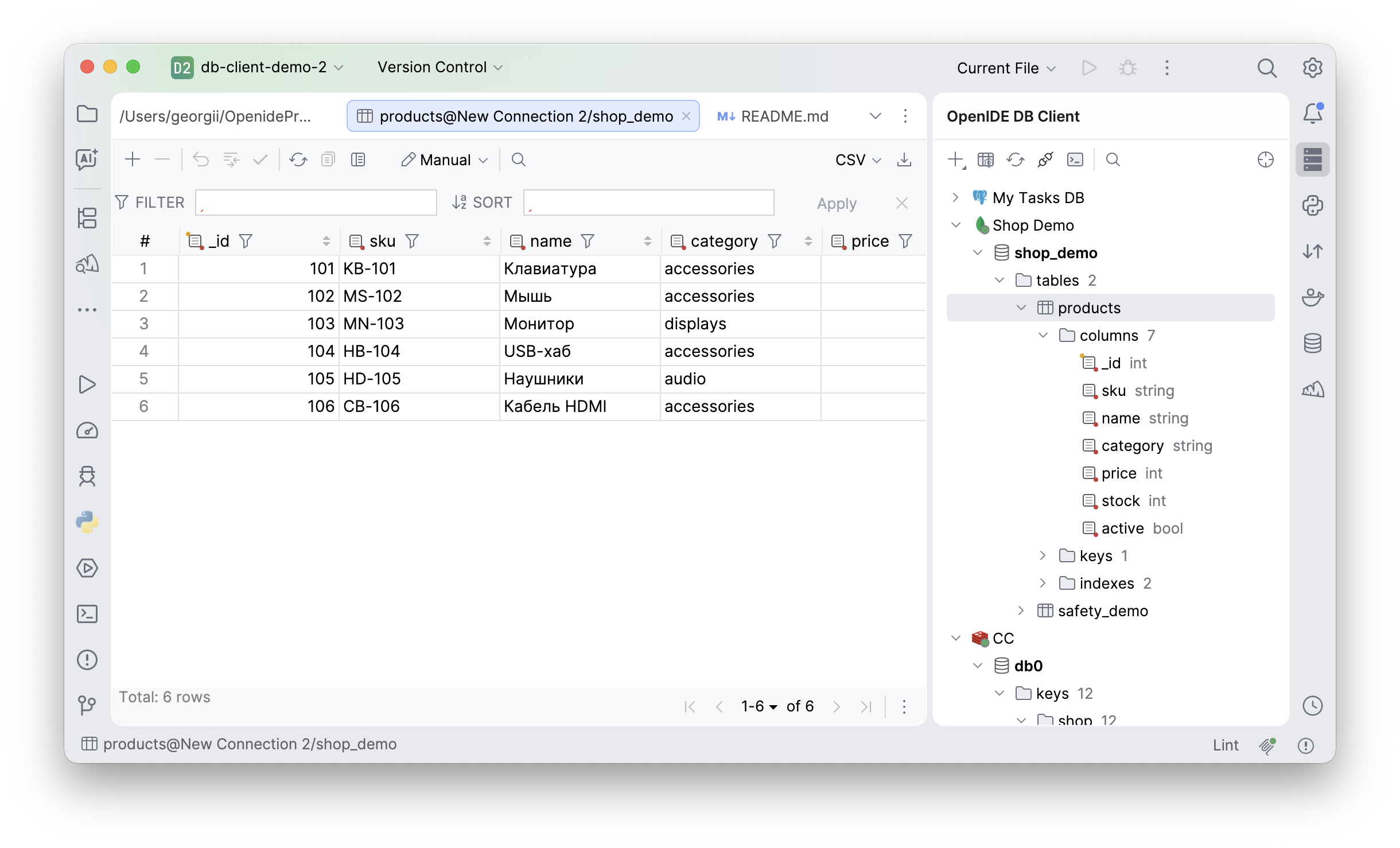Open the Terminal tool window icon
Viewport: 1400px width, 848px height.
(87, 614)
